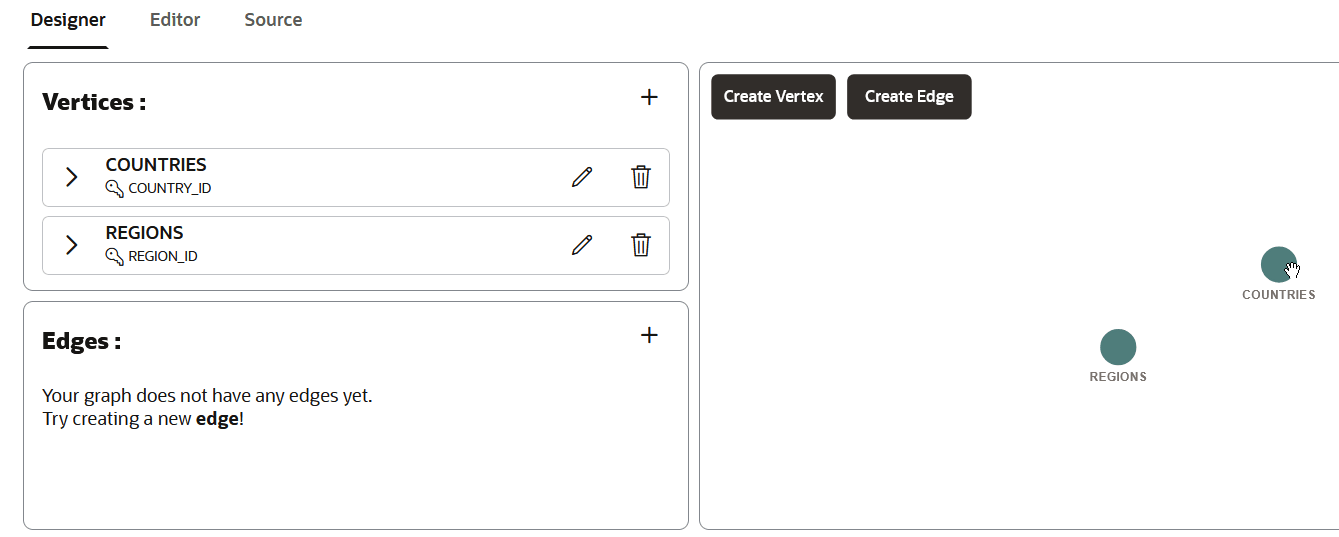1339x537 pixels.
Task: Add a new vertex with plus icon
Action: 649,97
